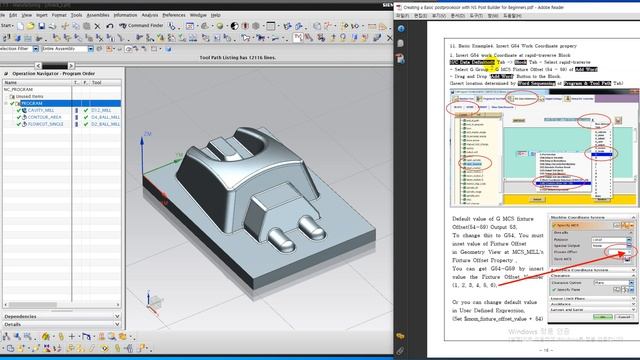
Task: Open the Analysis menu in NX
Action: click(x=150, y=15)
